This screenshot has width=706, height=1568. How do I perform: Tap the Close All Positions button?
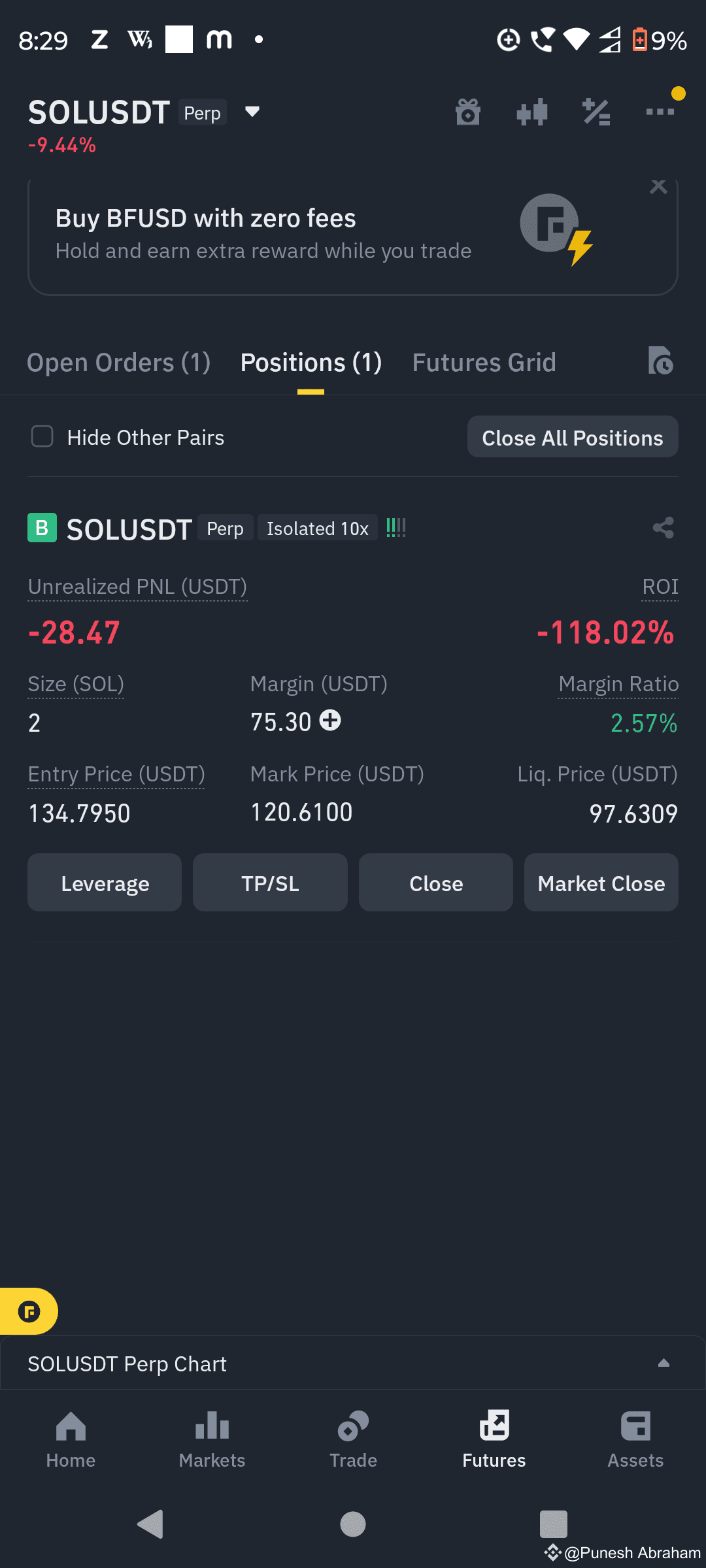coord(573,437)
